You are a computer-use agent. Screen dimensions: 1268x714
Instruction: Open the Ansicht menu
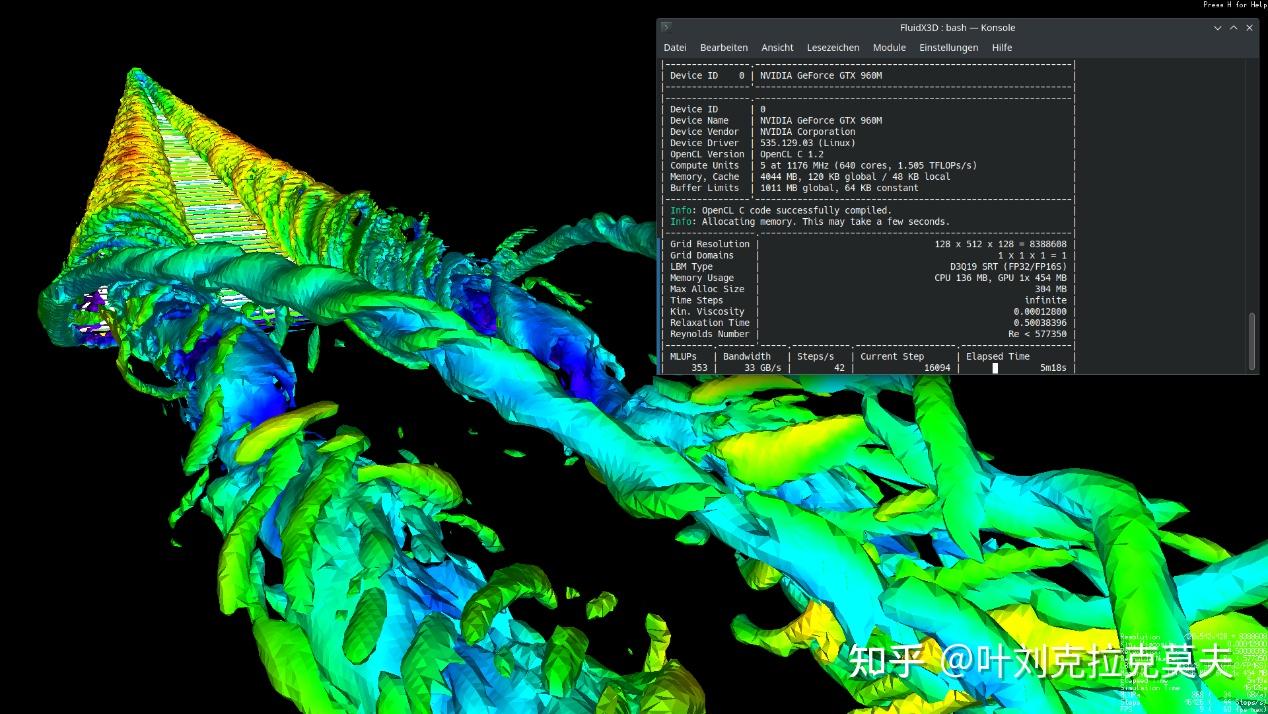(x=777, y=47)
